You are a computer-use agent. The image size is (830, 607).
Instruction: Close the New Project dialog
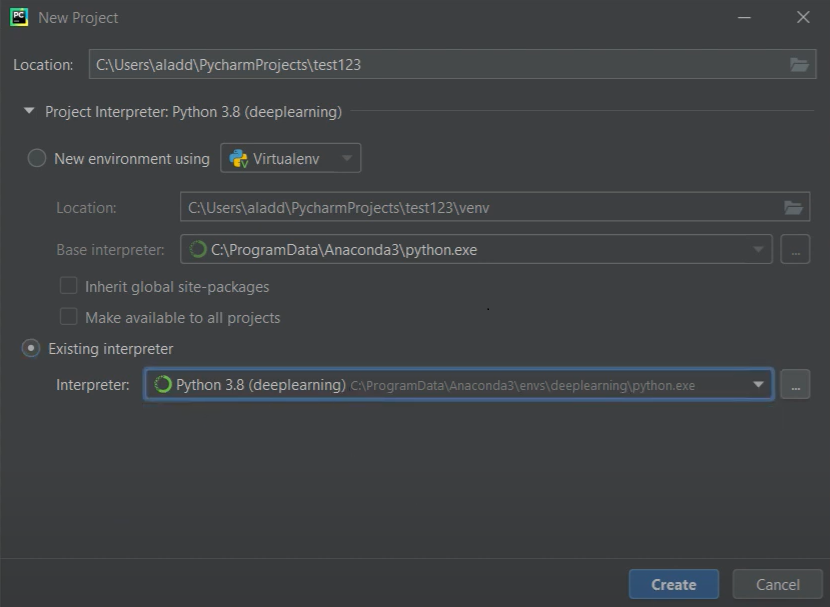click(803, 17)
